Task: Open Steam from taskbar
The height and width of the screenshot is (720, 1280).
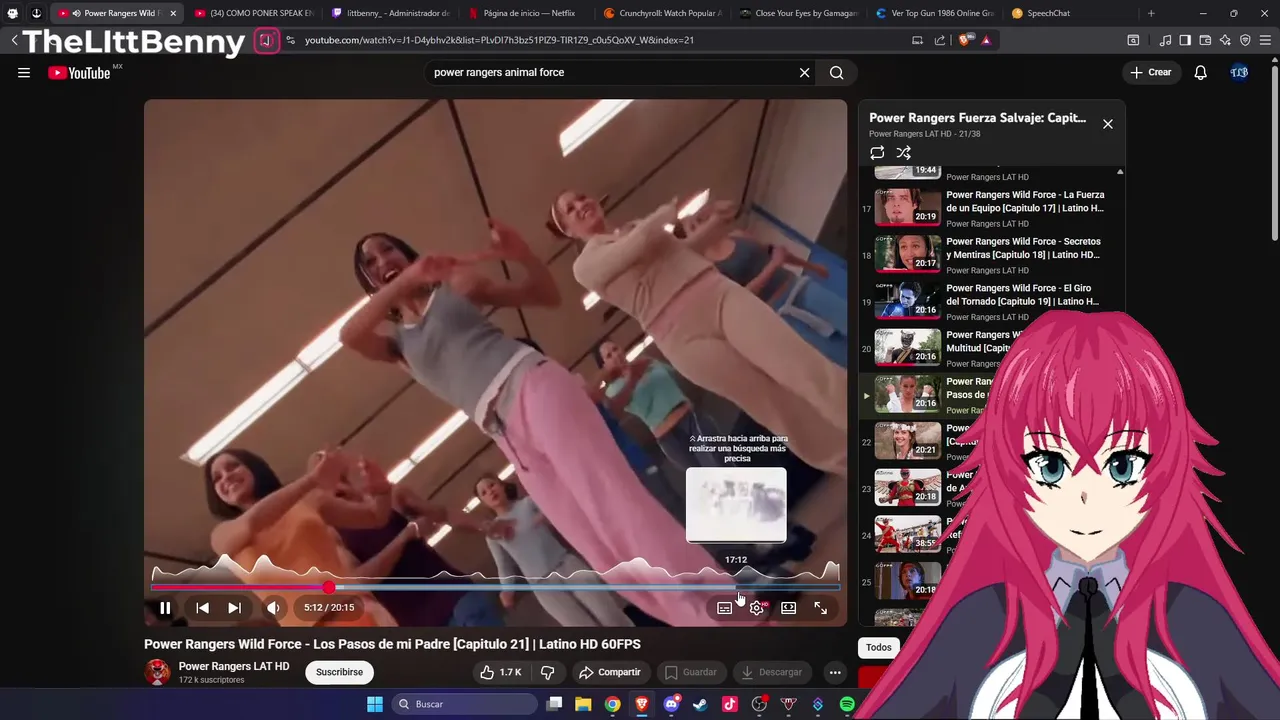Action: [x=700, y=704]
